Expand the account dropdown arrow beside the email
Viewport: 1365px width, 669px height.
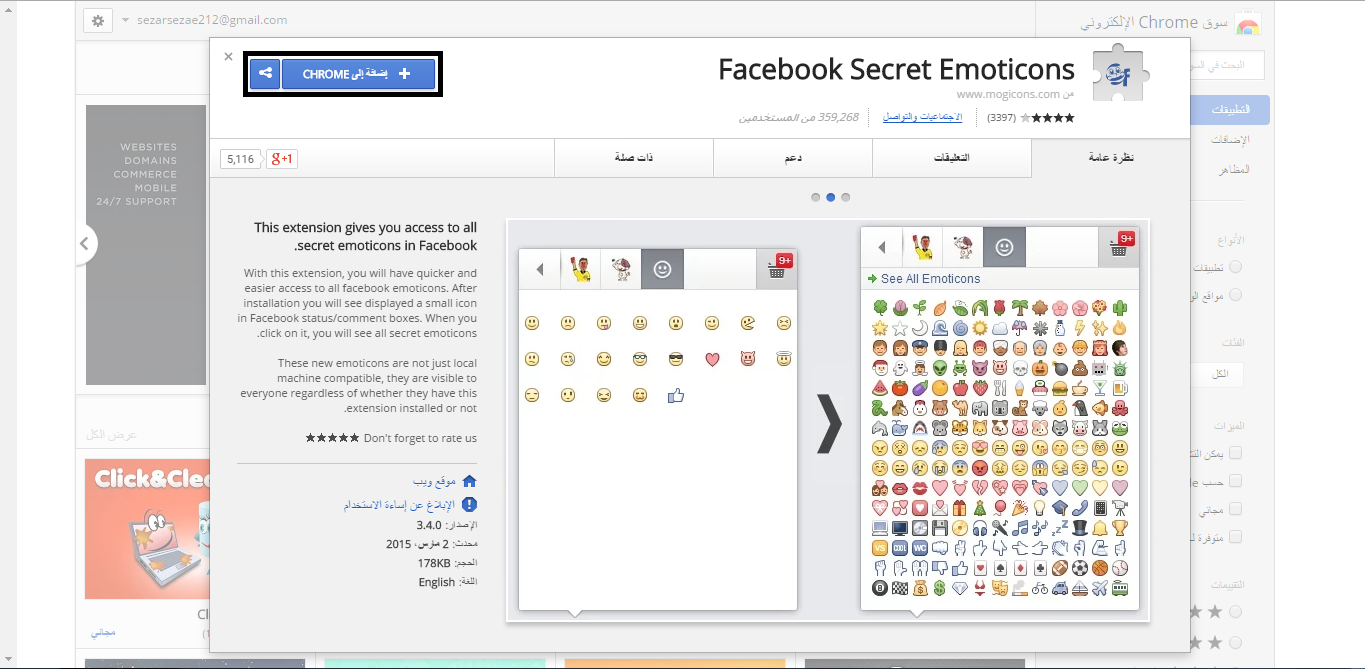click(x=125, y=20)
